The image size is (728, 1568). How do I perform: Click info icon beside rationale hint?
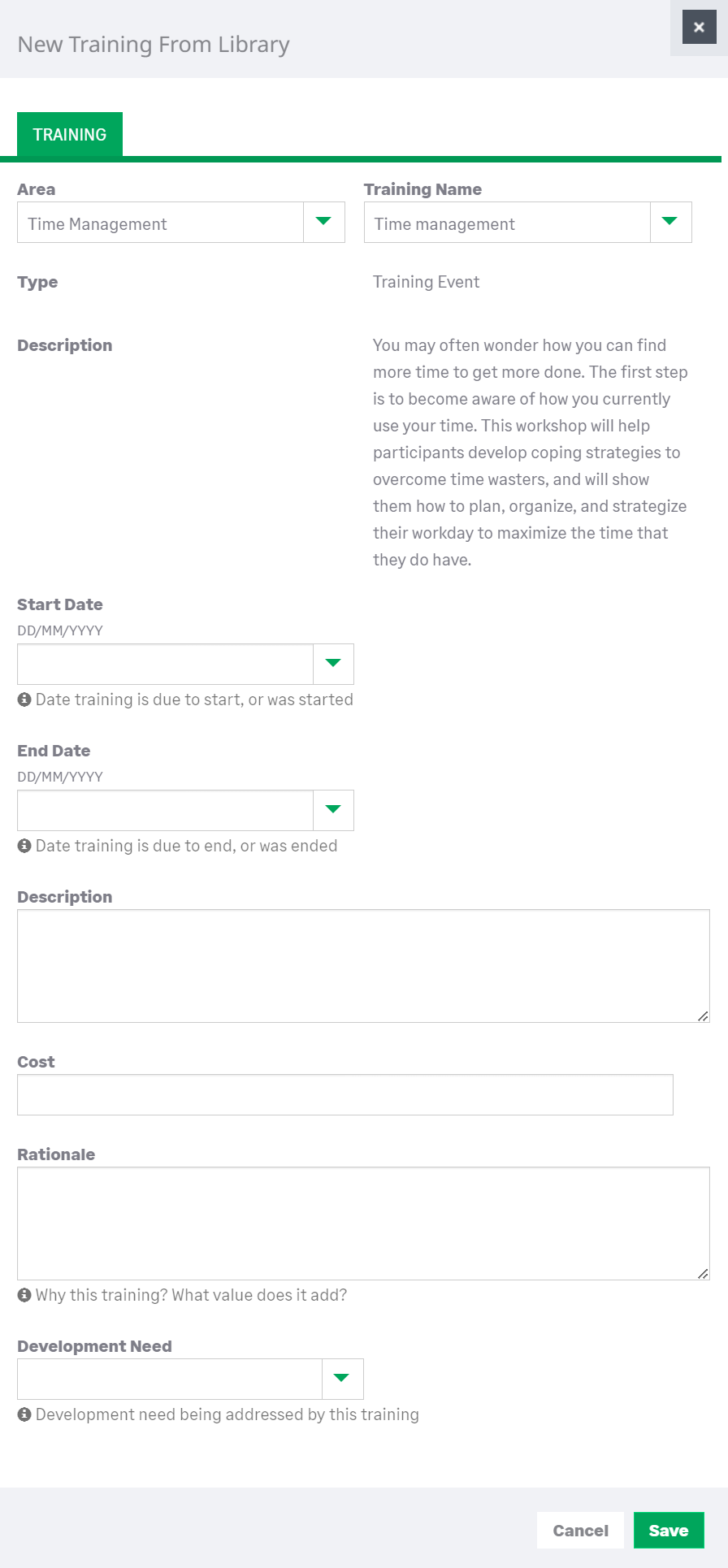(x=24, y=1295)
